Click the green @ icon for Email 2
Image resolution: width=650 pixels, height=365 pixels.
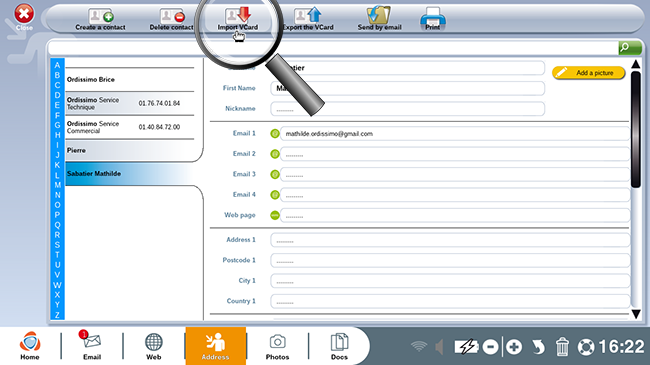click(275, 154)
